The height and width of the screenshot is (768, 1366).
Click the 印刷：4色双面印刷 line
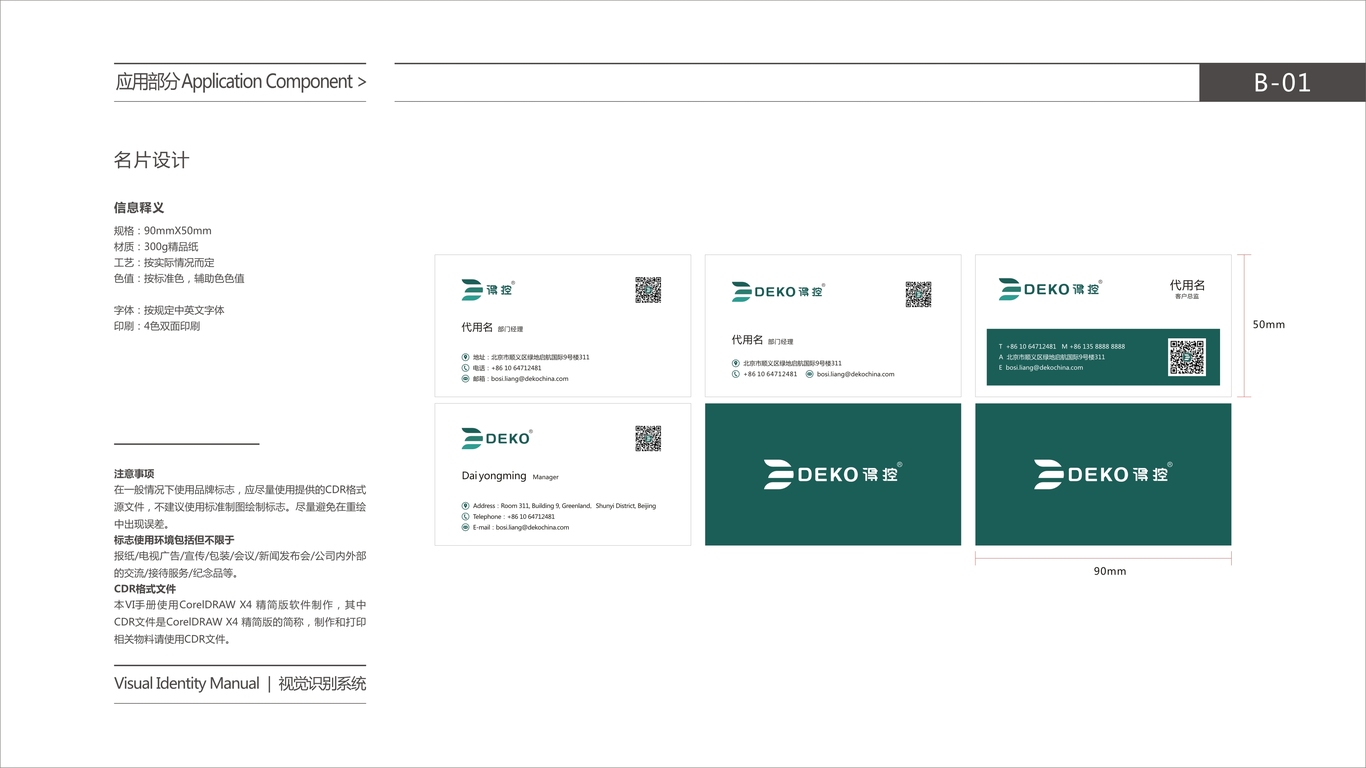[x=157, y=326]
